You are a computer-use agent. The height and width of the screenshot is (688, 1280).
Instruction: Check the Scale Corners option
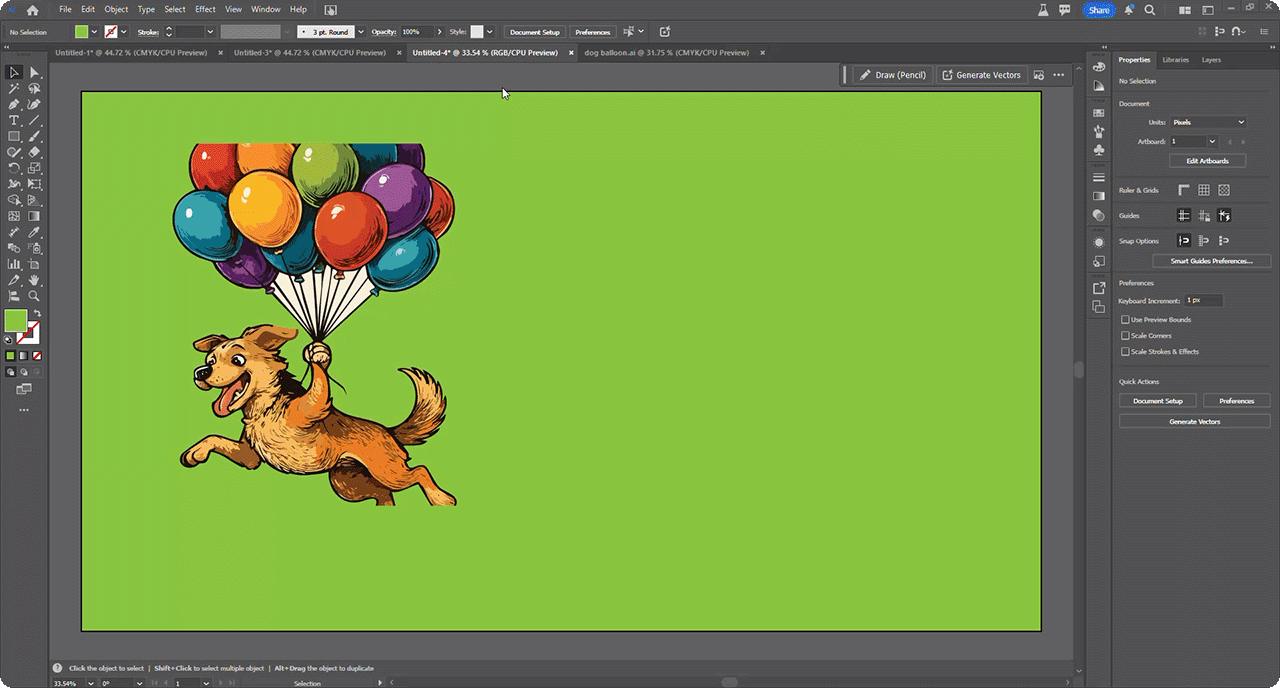(x=1125, y=336)
